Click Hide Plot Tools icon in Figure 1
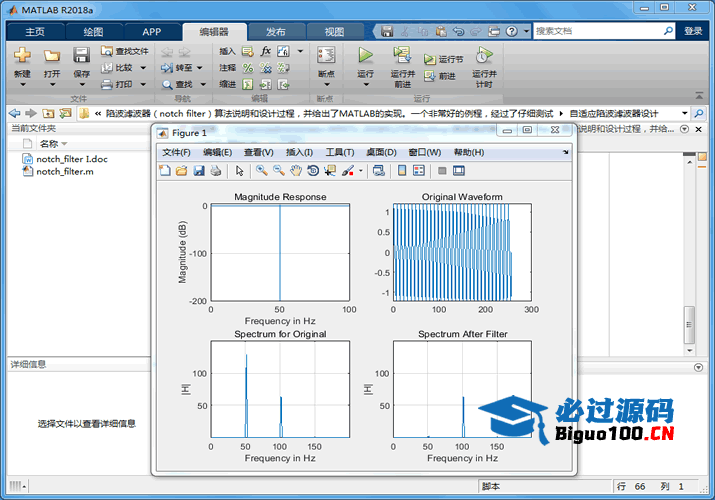 click(441, 171)
